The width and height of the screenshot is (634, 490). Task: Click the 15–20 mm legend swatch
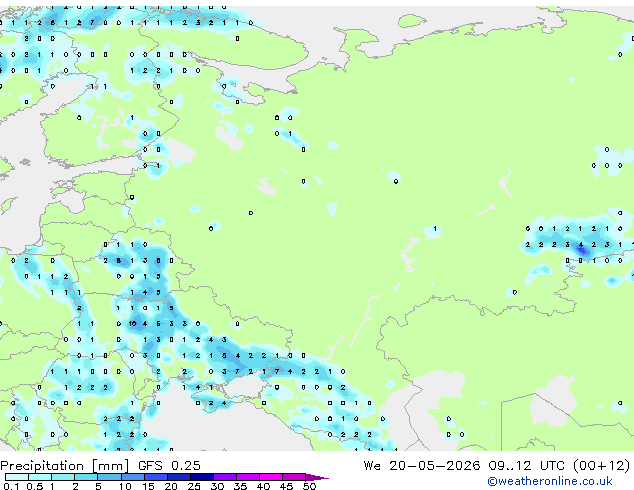tap(156, 477)
